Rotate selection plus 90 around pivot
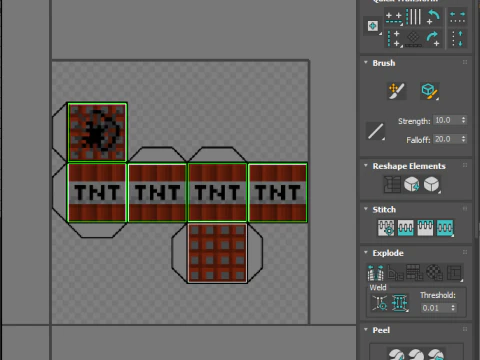Viewport: 480px width, 360px height. [433, 39]
